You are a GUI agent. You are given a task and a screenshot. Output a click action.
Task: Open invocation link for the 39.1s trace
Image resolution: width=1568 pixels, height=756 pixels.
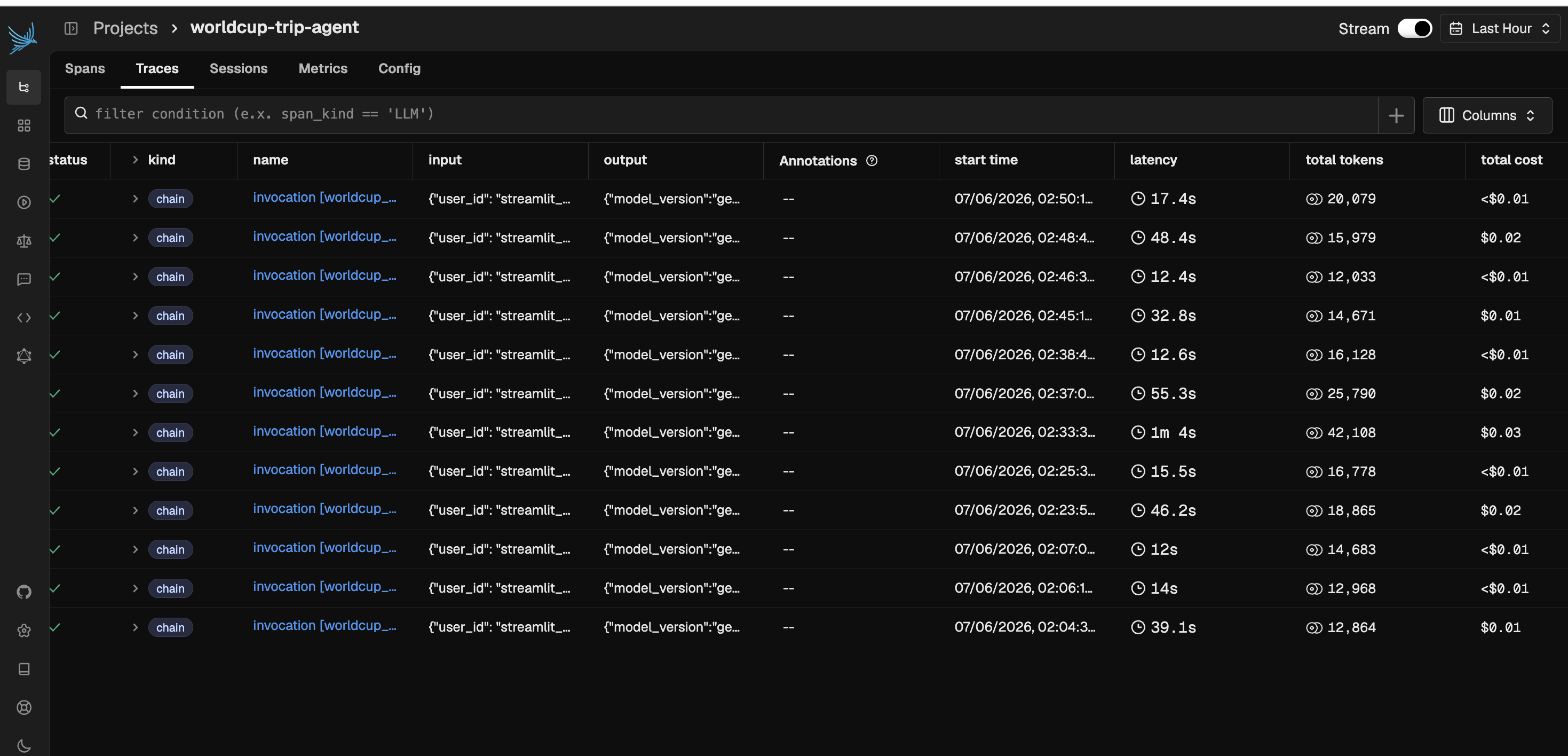tap(324, 626)
